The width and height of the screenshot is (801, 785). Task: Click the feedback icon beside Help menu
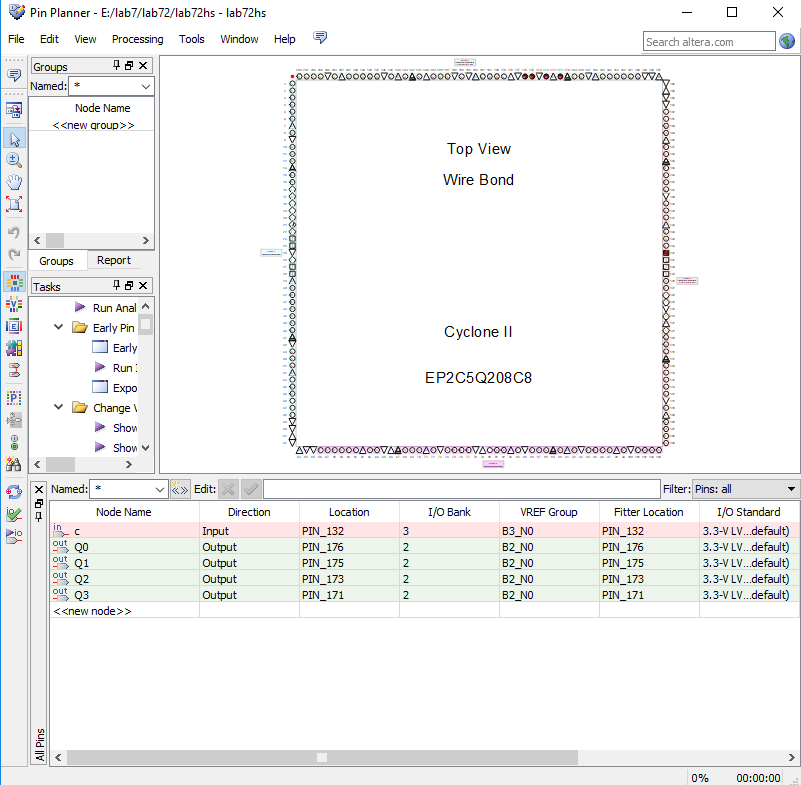pos(320,38)
